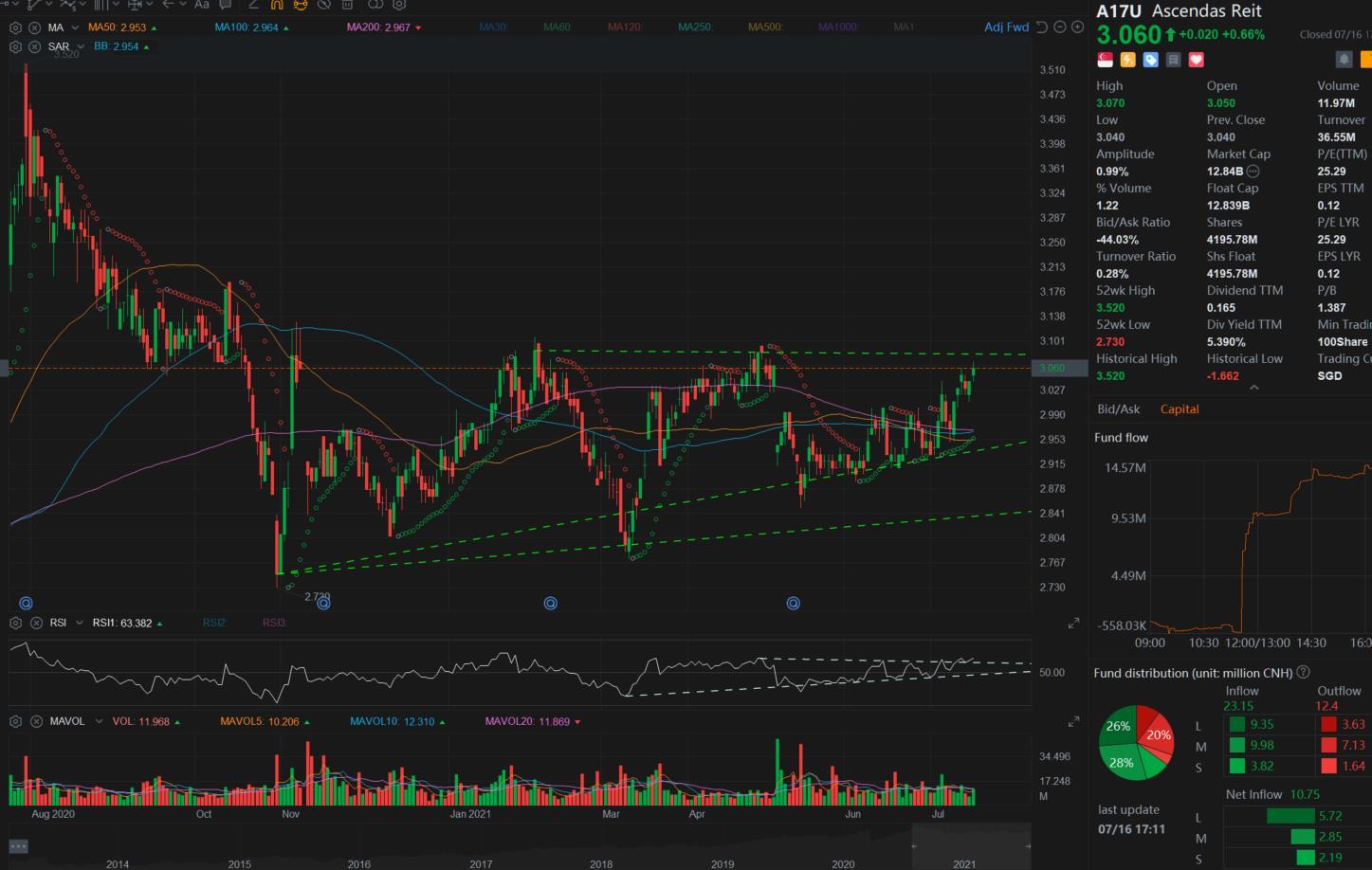The width and height of the screenshot is (1372, 870).
Task: Set a price alert with bell icon
Action: pos(1344,59)
